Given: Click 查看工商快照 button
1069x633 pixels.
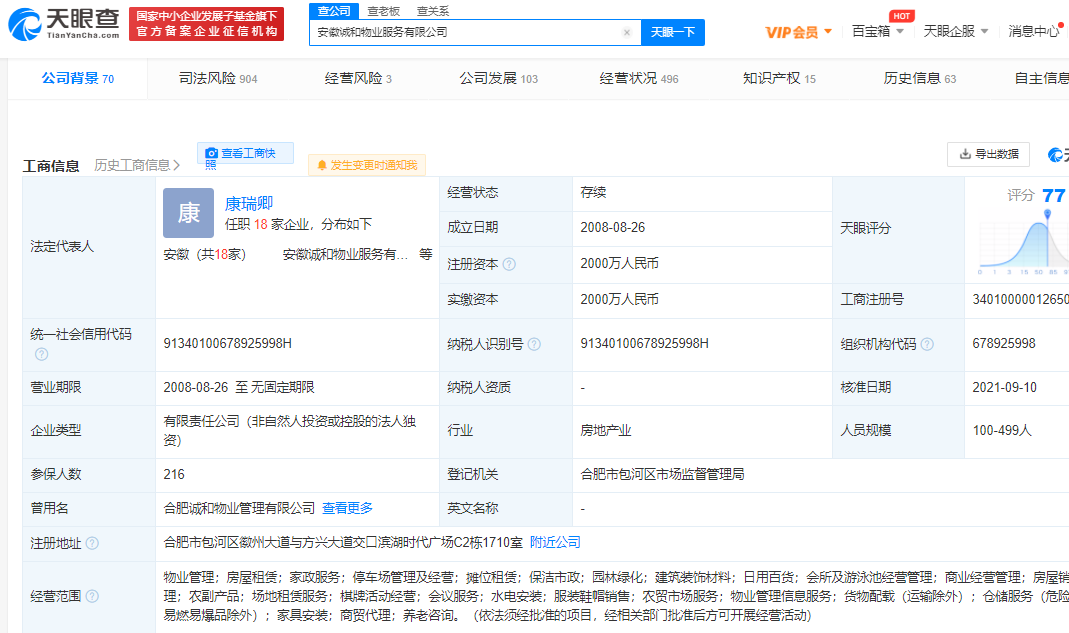Looking at the screenshot, I should 245,153.
